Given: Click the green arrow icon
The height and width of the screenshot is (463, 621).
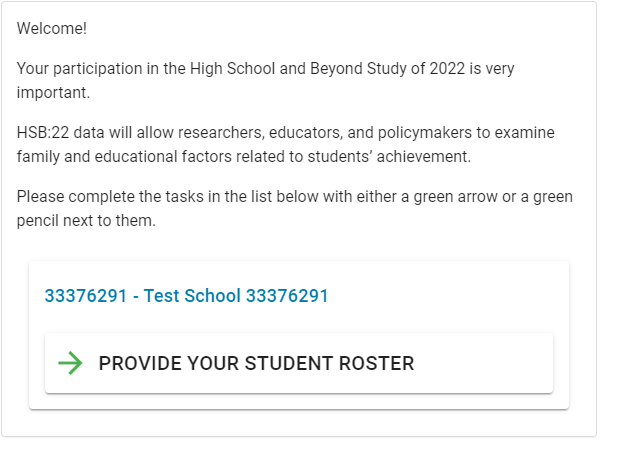Looking at the screenshot, I should coord(70,363).
